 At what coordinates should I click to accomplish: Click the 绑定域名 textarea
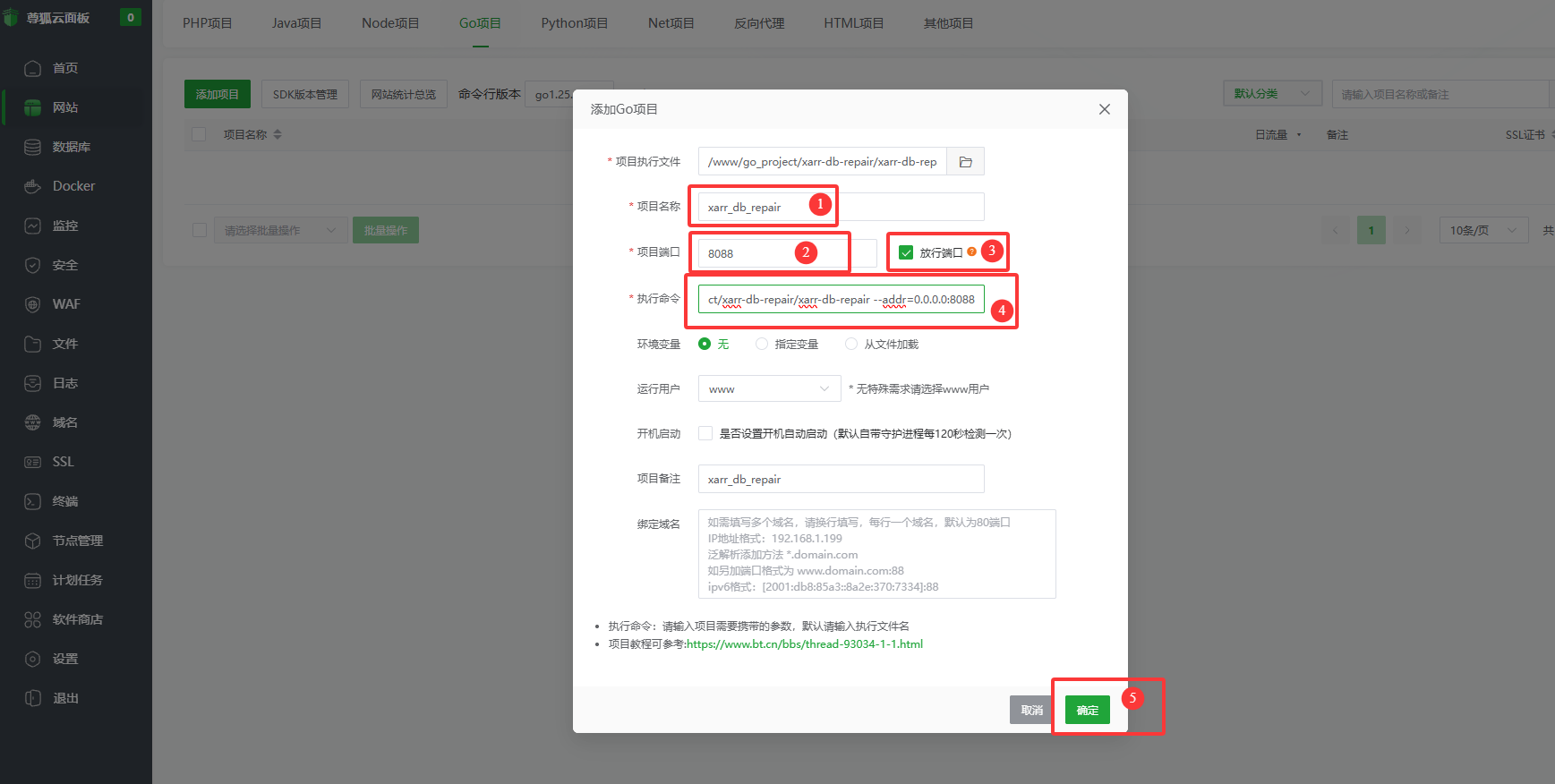877,554
